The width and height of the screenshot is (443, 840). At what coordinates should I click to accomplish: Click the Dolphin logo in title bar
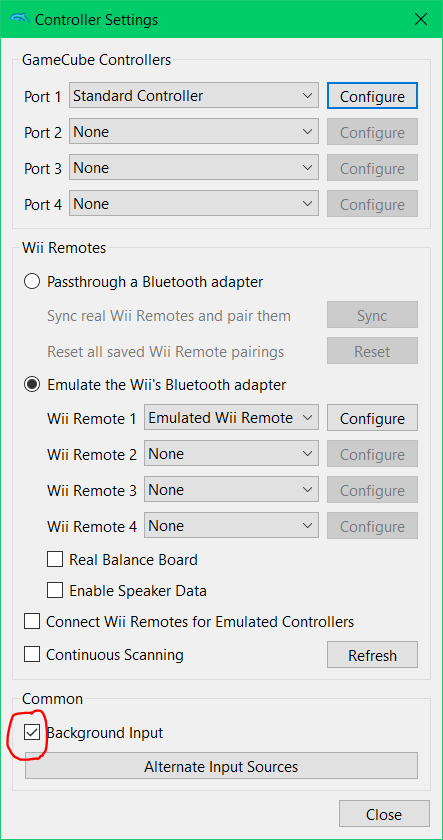19,19
